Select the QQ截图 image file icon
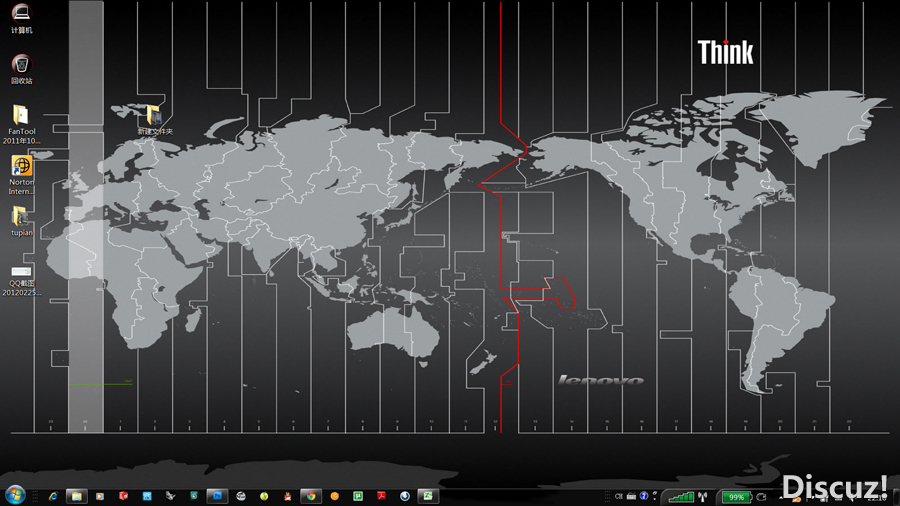Image resolution: width=900 pixels, height=506 pixels. (x=21, y=281)
